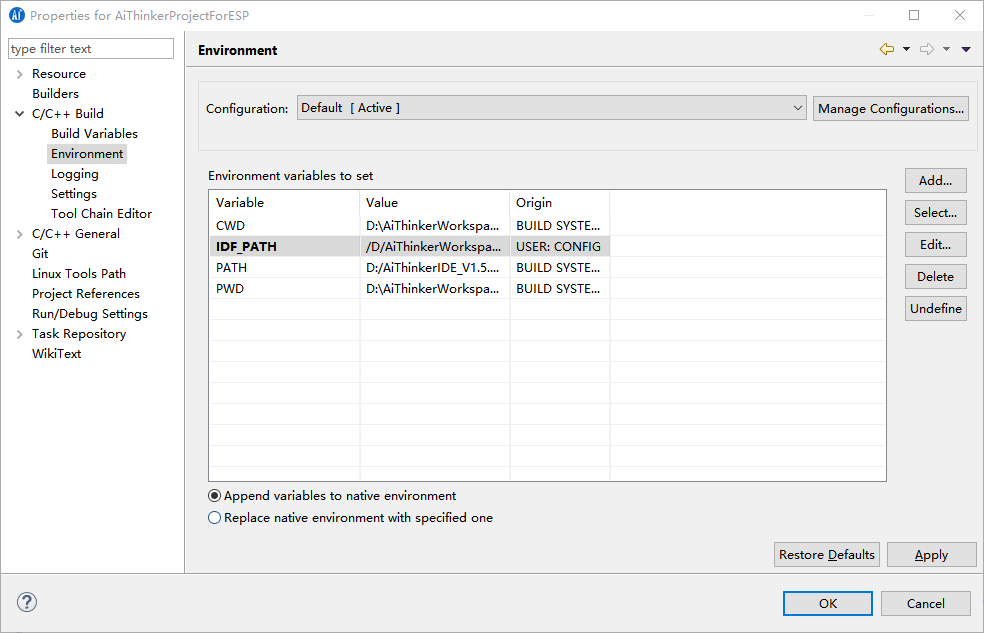Select Append variables to native environment

point(215,496)
